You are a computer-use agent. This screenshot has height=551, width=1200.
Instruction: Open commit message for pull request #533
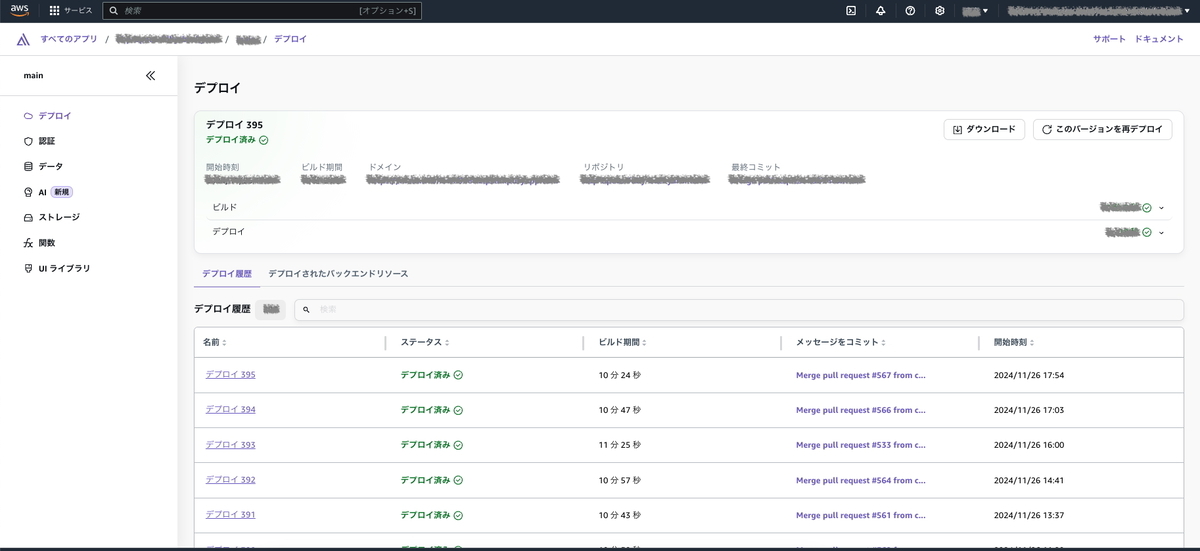pos(861,445)
